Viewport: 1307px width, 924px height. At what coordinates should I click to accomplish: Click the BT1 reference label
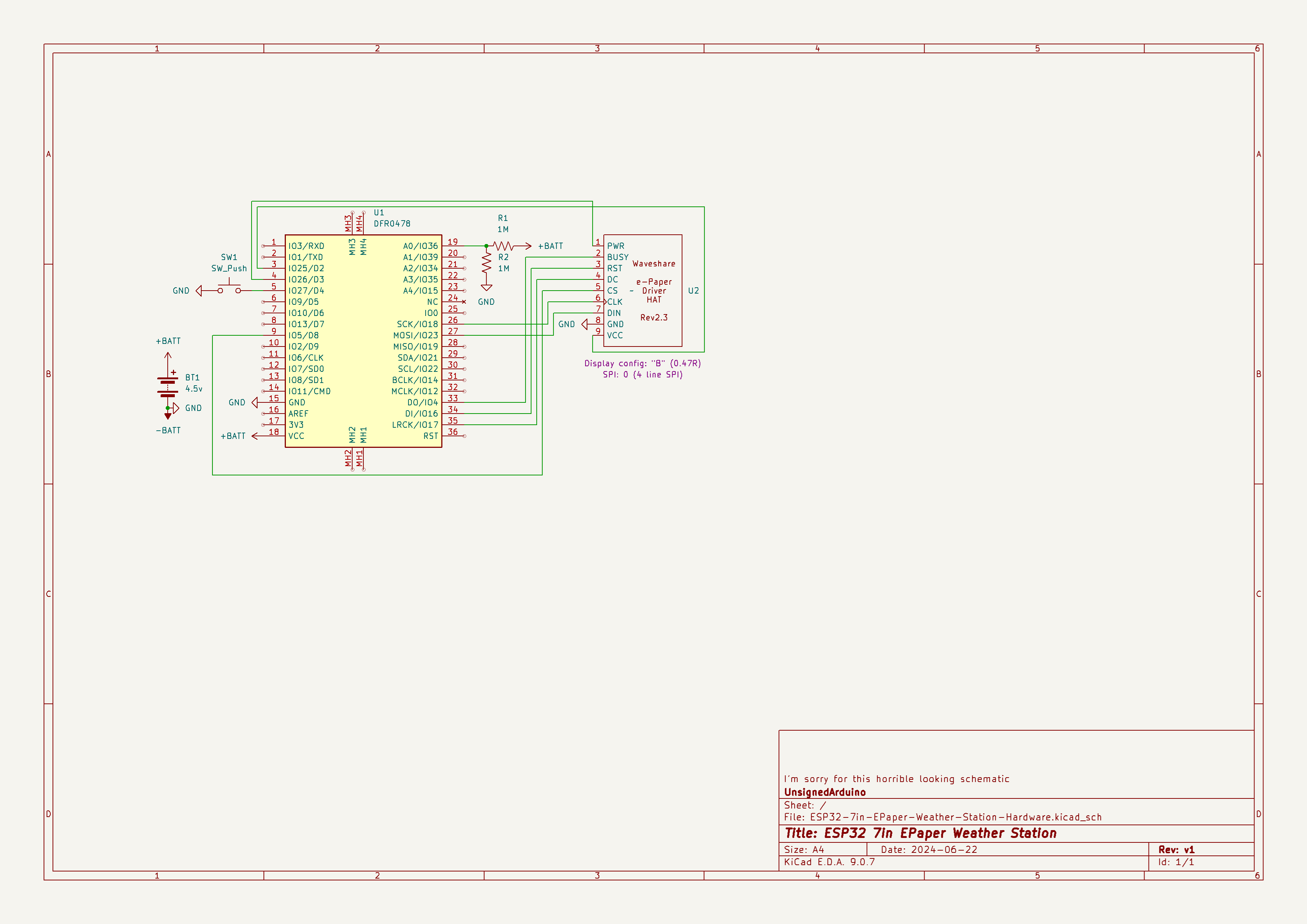click(192, 378)
